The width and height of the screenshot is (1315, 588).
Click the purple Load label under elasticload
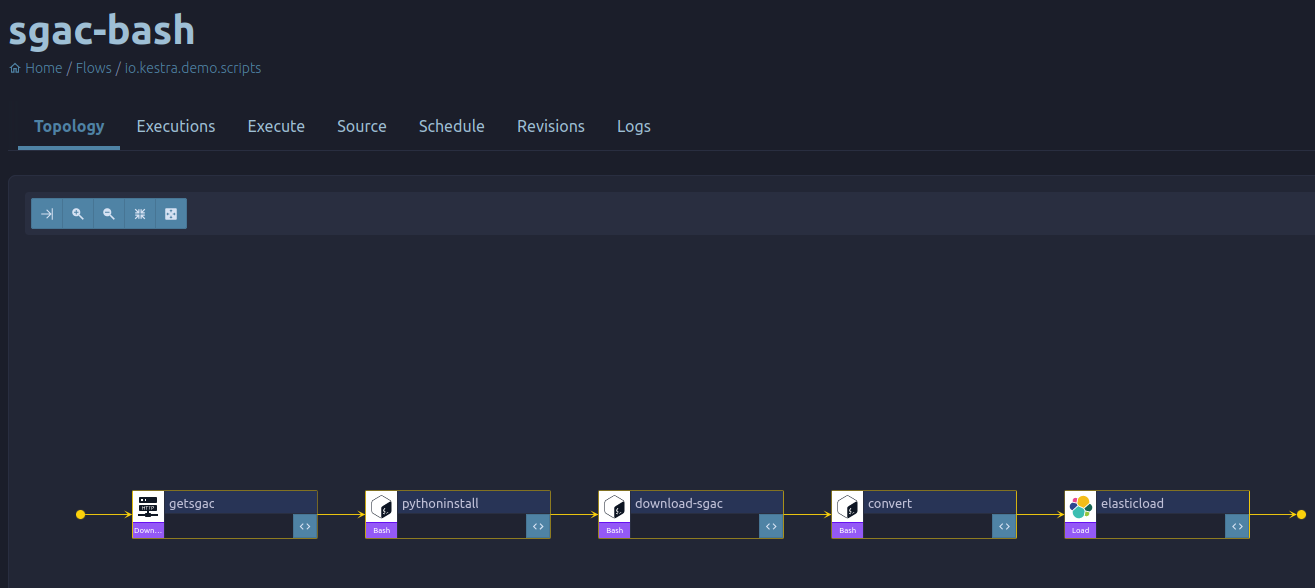tap(1080, 530)
